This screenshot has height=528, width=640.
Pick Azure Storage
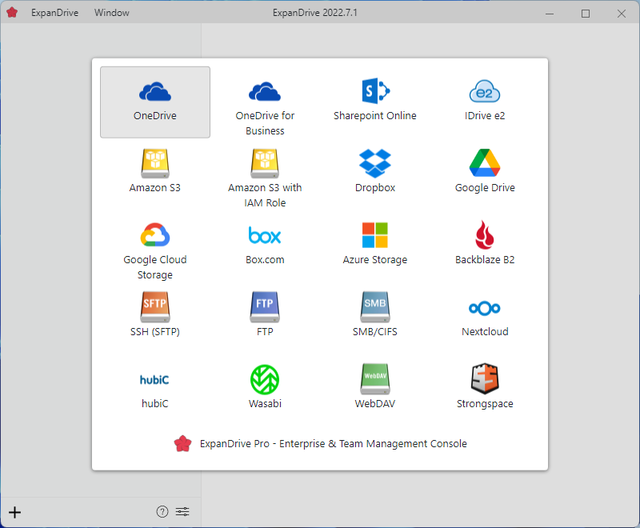[375, 236]
